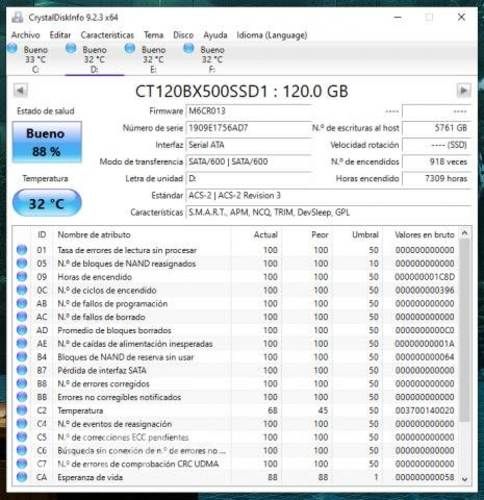Click power-on count value 918 veces
Viewport: 484px width, 500px height.
pyautogui.click(x=436, y=162)
